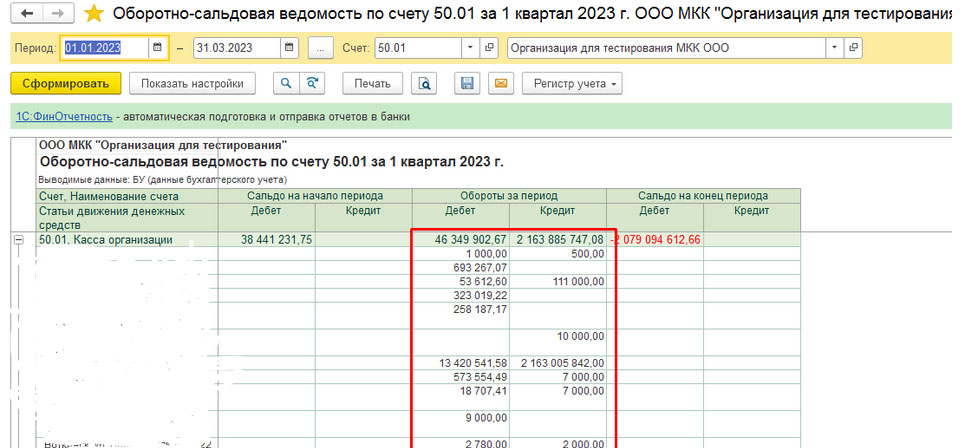Image resolution: width=967 pixels, height=448 pixels.
Task: Select the 50.01, Касса организации row
Action: coord(418,240)
